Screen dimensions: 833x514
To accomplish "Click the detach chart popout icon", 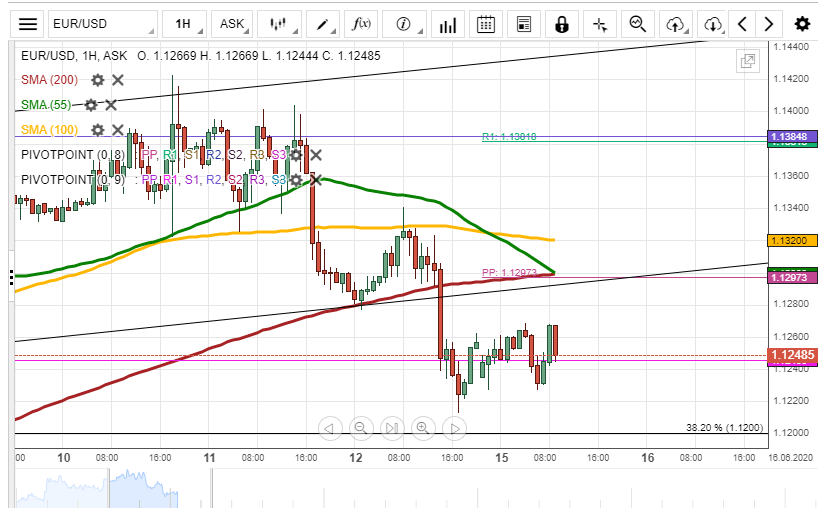I will click(747, 61).
